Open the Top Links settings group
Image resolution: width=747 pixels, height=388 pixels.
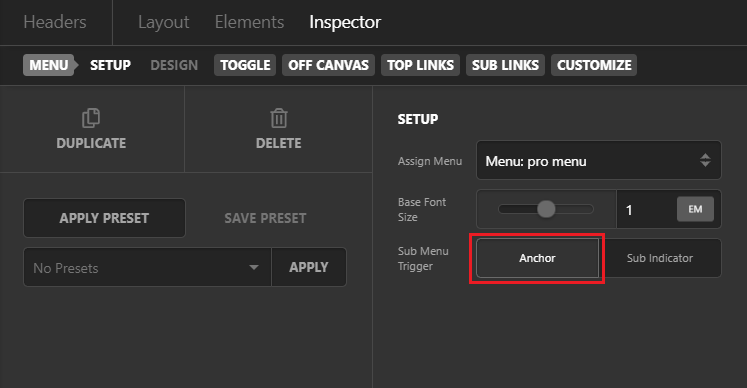(x=420, y=65)
